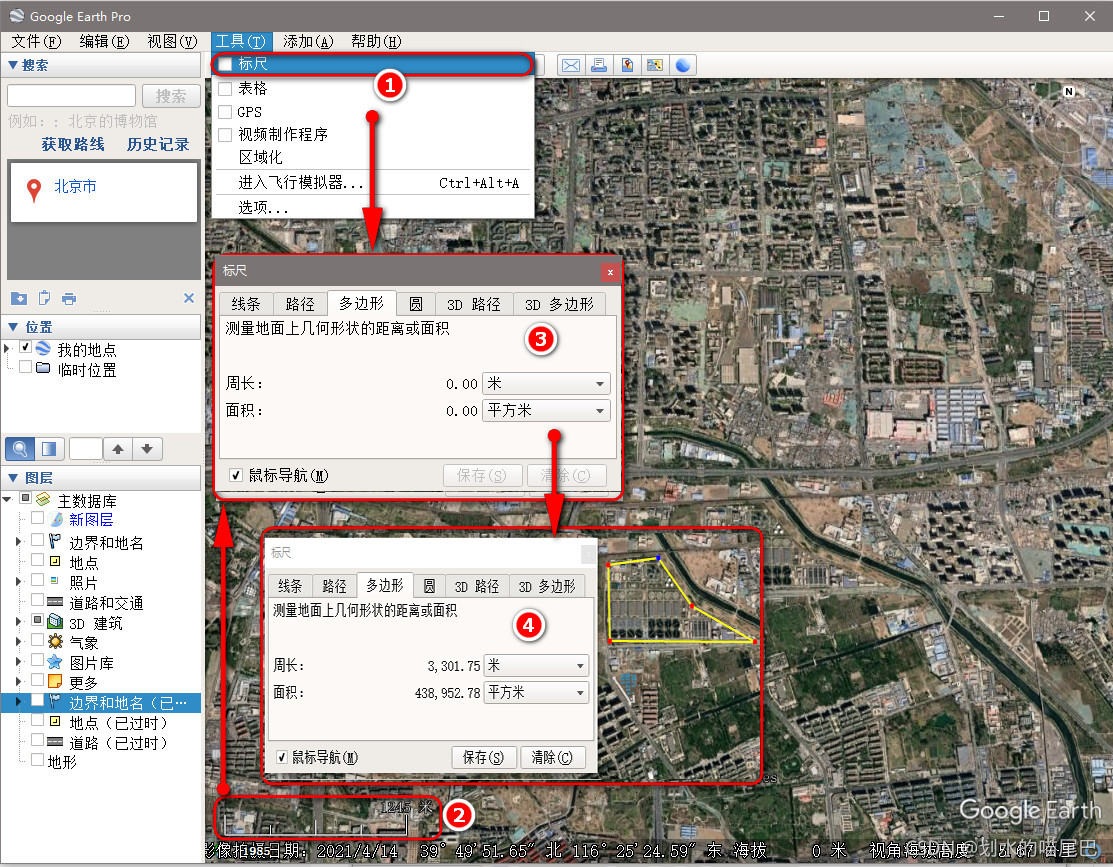Click the search text input field
The width and height of the screenshot is (1113, 867).
click(x=72, y=96)
